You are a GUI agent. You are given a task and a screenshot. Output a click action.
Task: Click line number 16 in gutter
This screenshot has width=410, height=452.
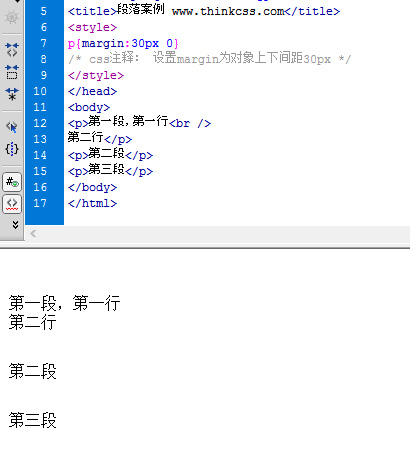point(40,187)
